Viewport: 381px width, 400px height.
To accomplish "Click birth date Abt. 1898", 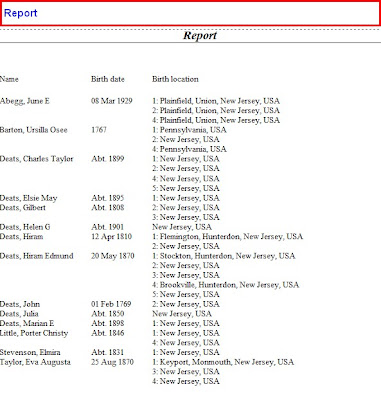I will [x=107, y=323].
